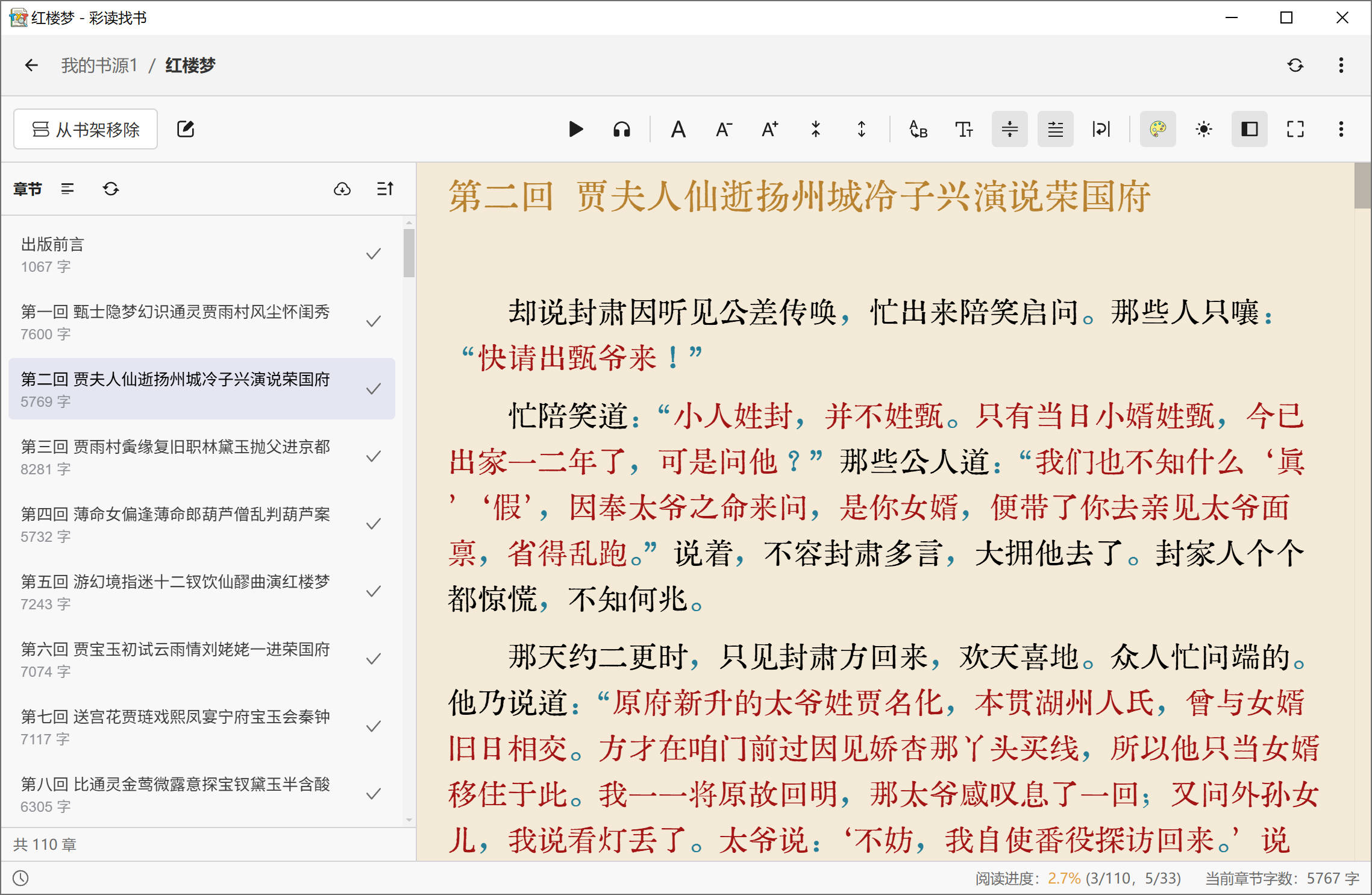Click the refresh icon in the header bar
The height and width of the screenshot is (895, 1372).
(x=1295, y=65)
